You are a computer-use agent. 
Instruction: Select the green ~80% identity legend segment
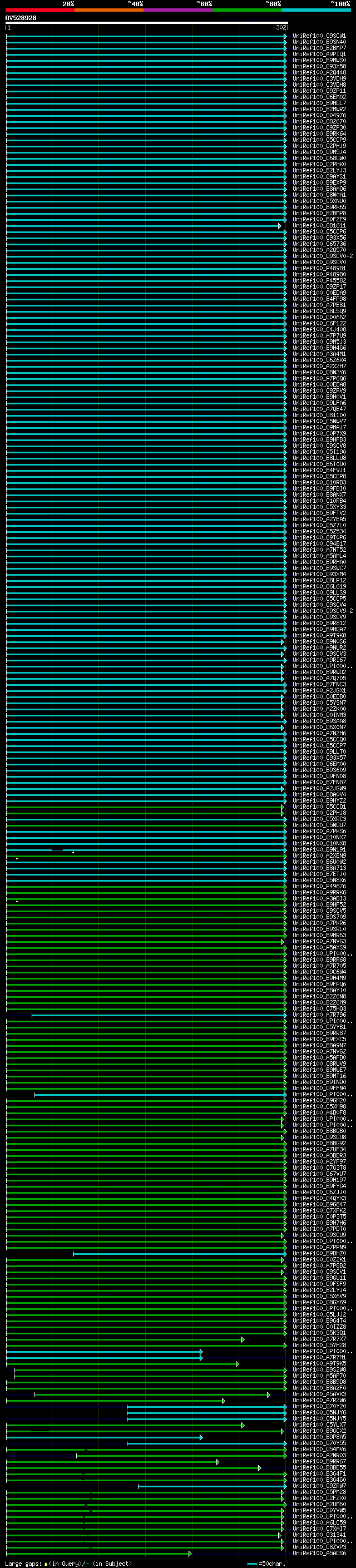click(247, 10)
